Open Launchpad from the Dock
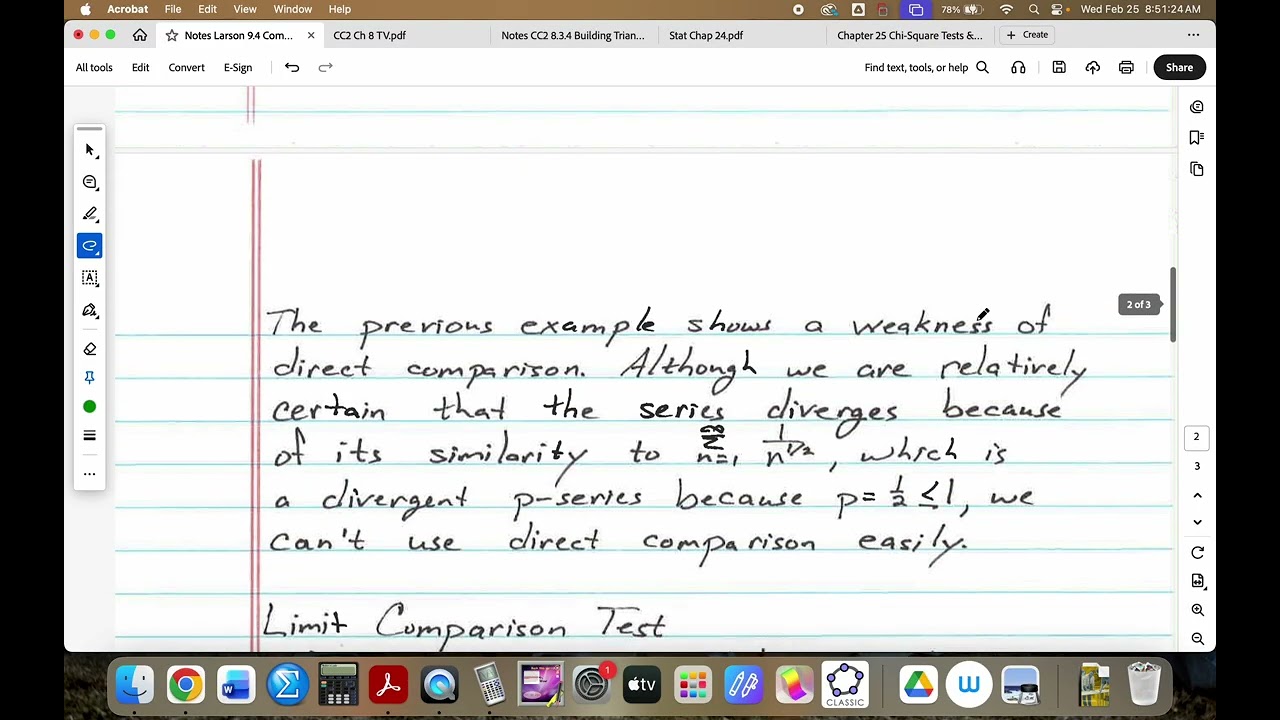 693,685
